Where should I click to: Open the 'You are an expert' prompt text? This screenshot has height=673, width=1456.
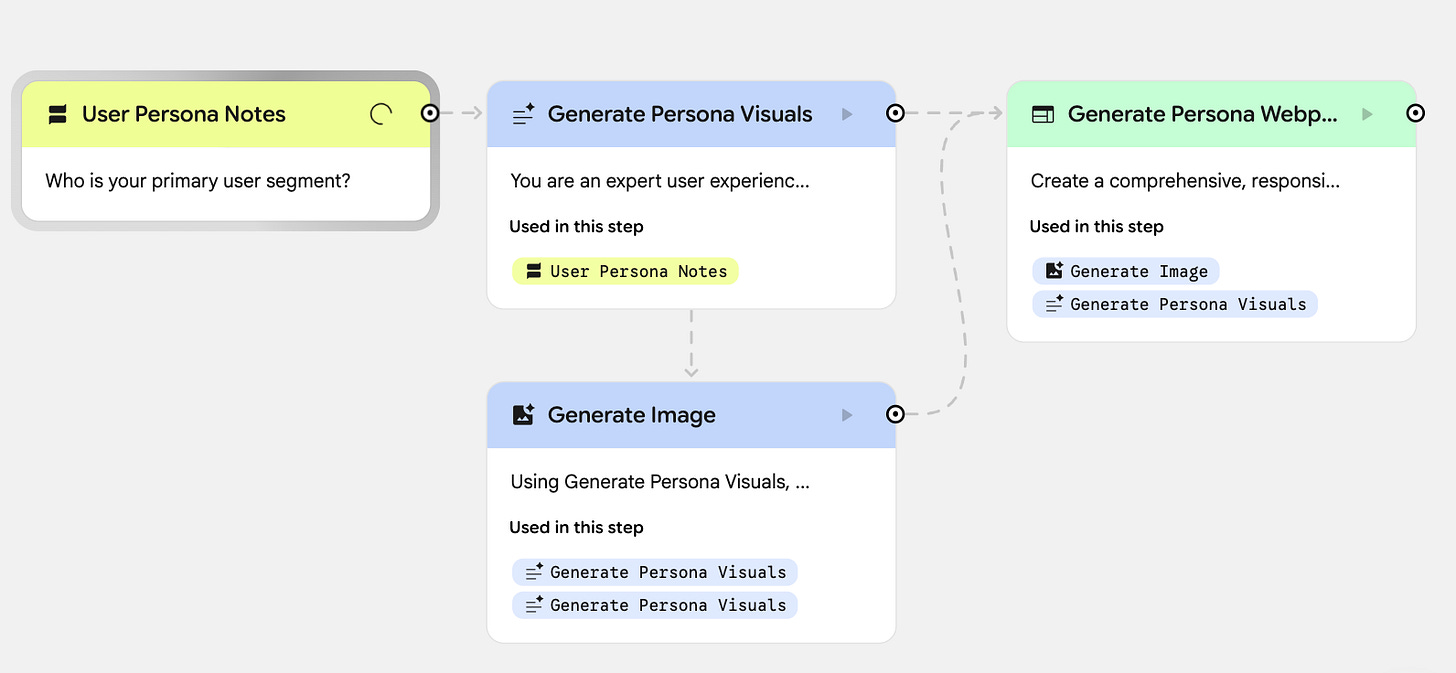click(660, 181)
